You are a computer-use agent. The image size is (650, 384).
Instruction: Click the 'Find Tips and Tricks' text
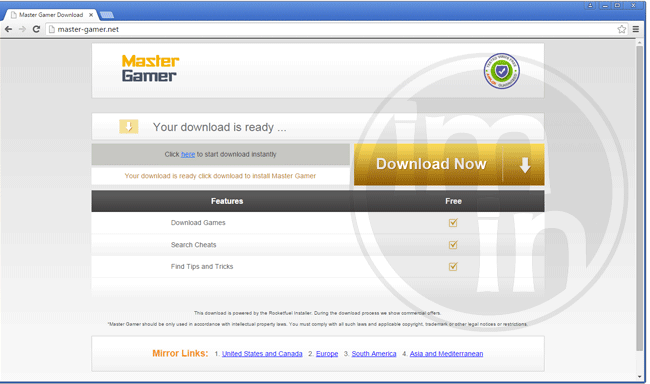pos(202,266)
